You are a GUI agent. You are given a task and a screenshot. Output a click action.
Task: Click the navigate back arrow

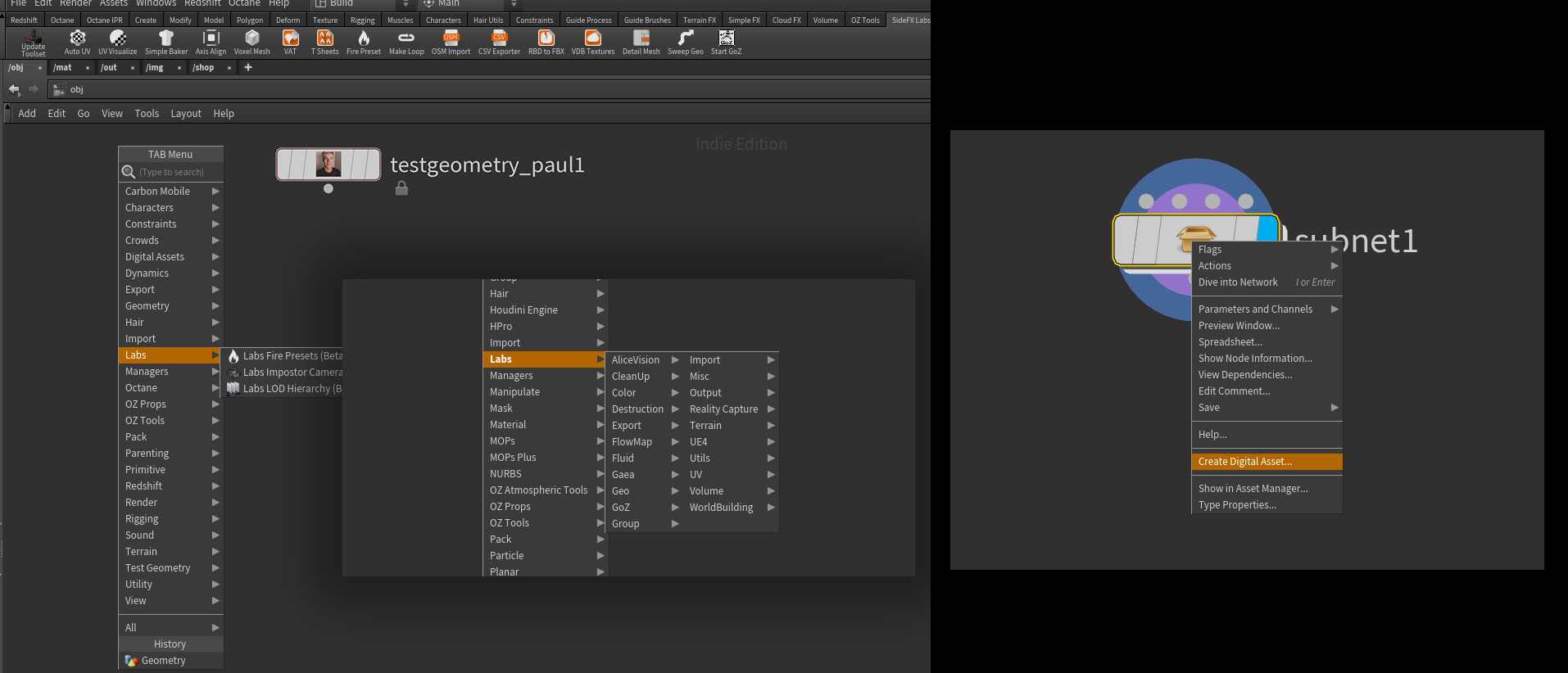[x=14, y=89]
